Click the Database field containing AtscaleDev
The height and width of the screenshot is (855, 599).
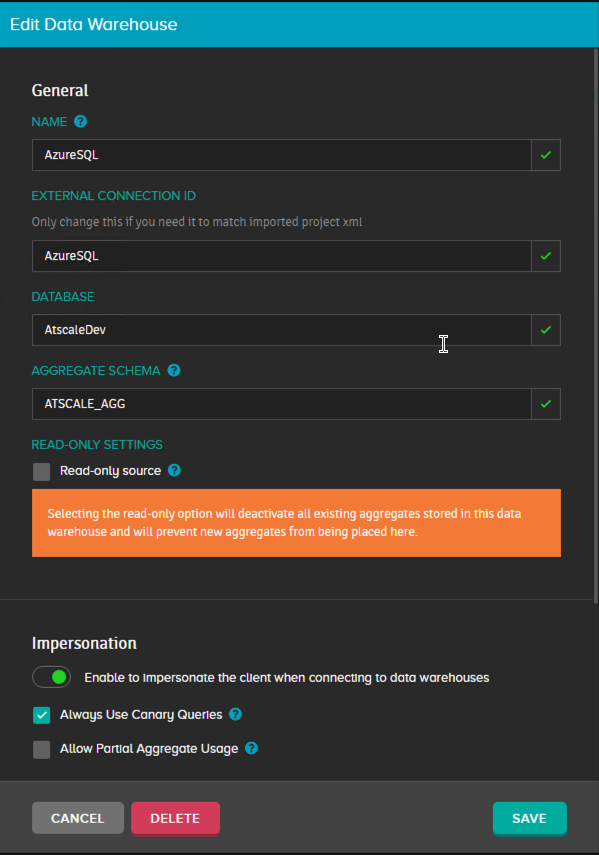282,330
